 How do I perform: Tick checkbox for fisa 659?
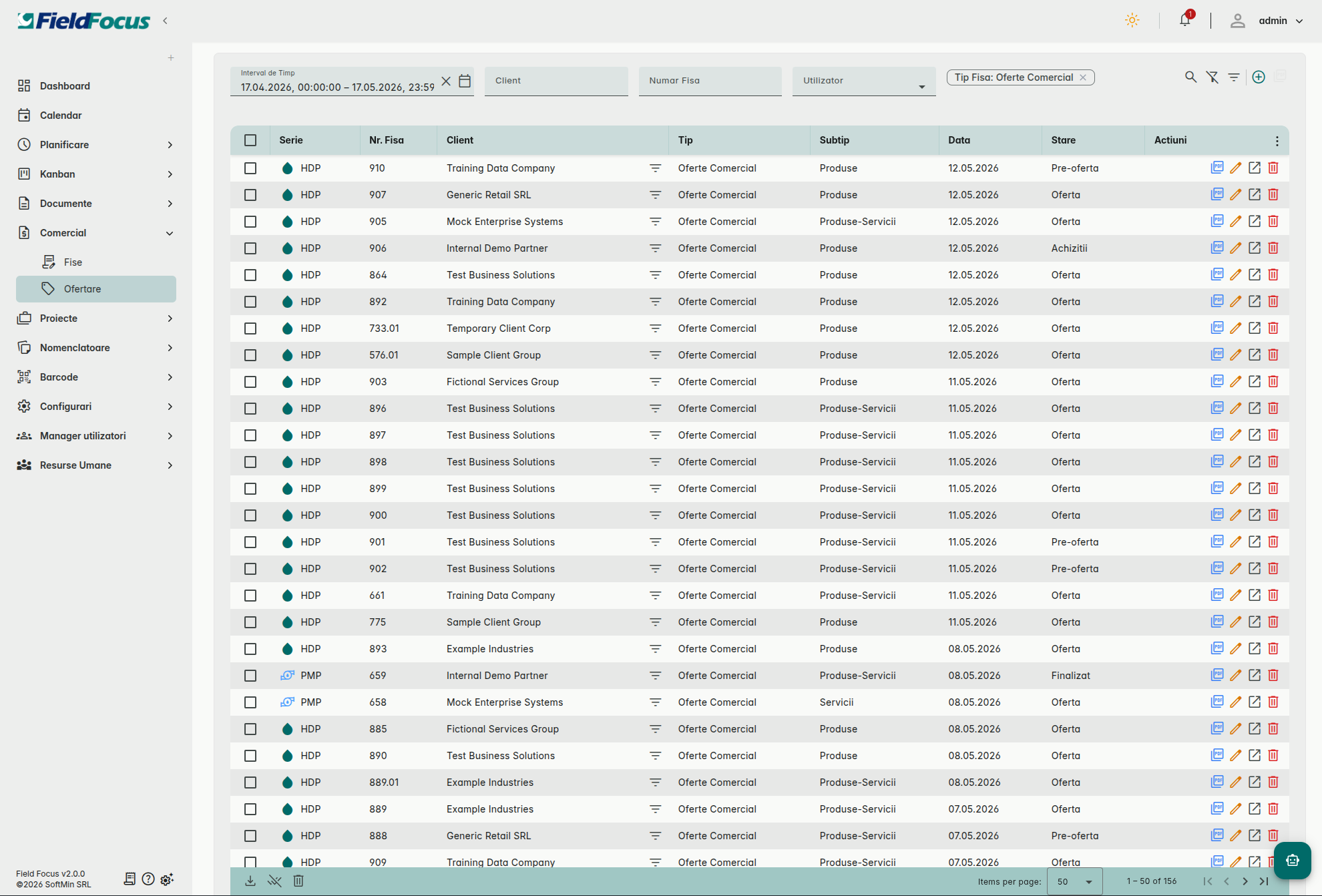click(x=250, y=676)
